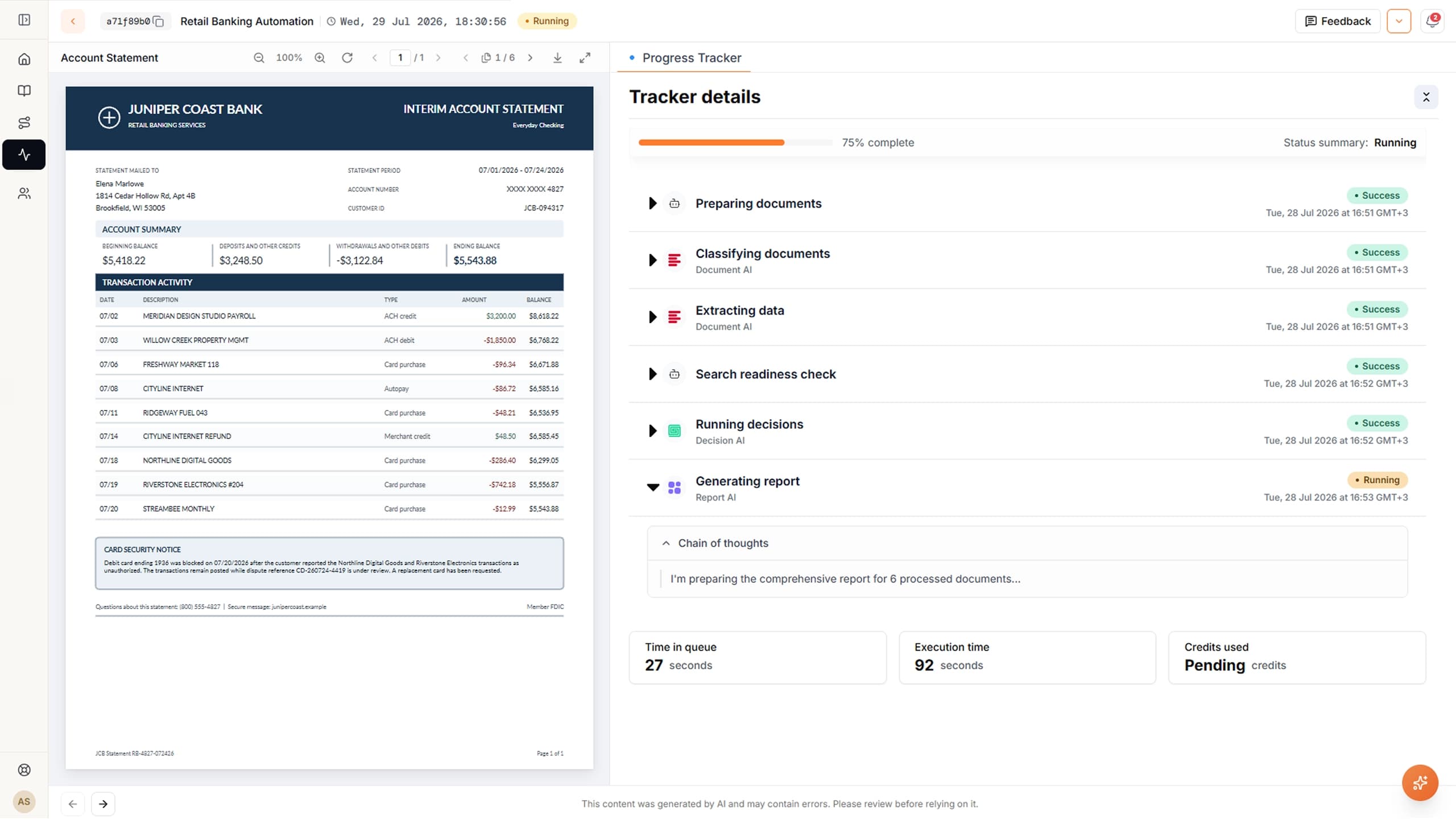Click the Execution time 92 seconds card
The height and width of the screenshot is (836, 1456).
click(x=1027, y=657)
